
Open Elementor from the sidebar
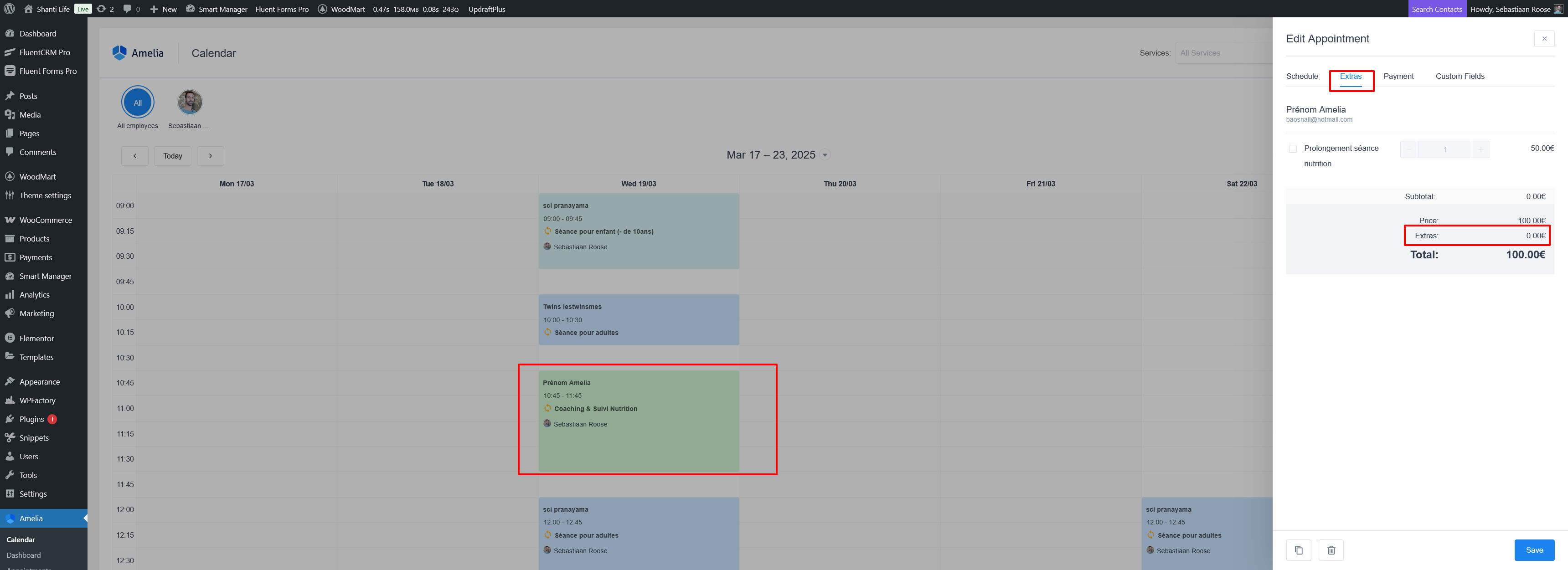pos(10,338)
